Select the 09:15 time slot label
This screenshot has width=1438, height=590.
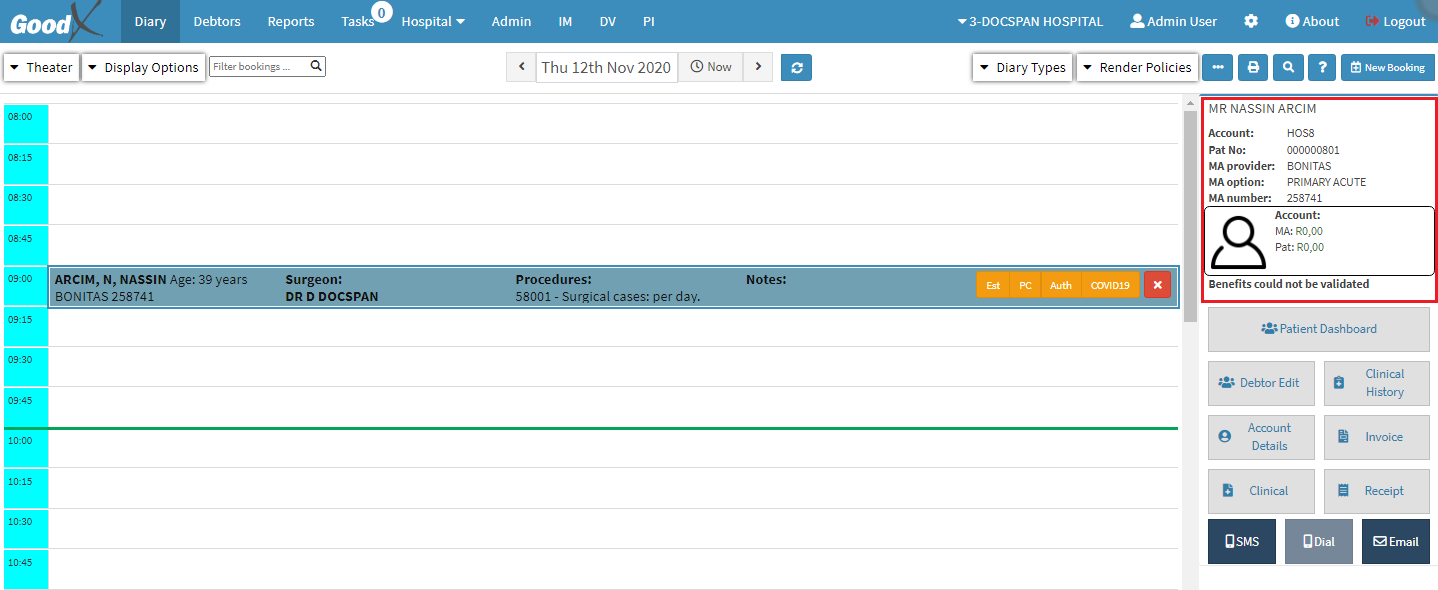click(x=20, y=320)
